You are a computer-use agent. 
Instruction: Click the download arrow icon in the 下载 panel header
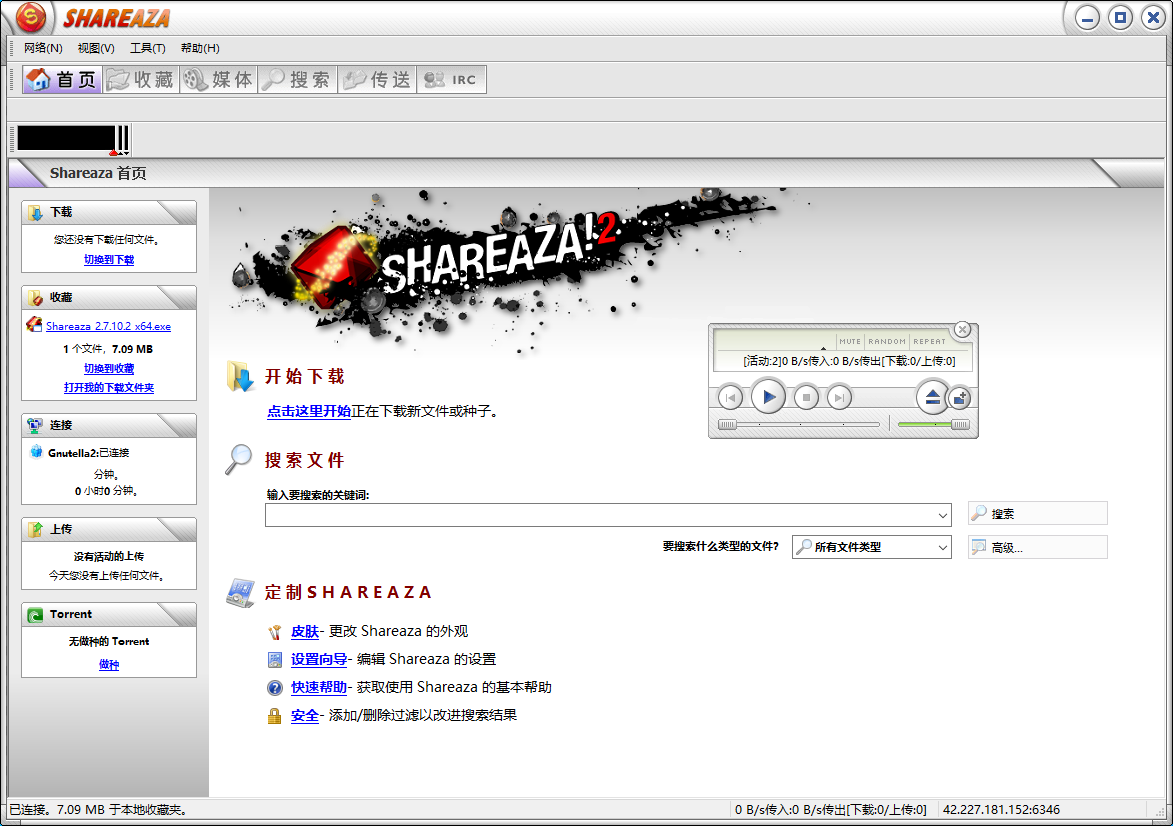pyautogui.click(x=35, y=213)
